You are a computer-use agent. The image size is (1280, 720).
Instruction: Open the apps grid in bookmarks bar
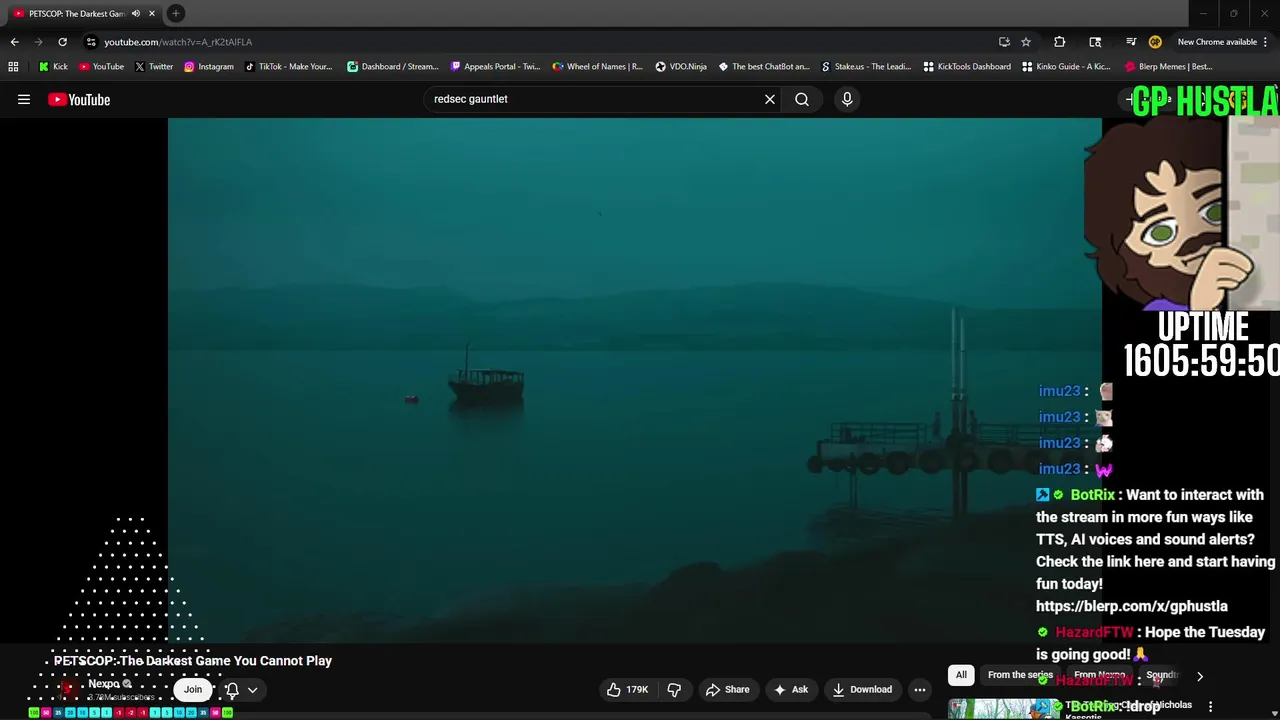(x=13, y=67)
